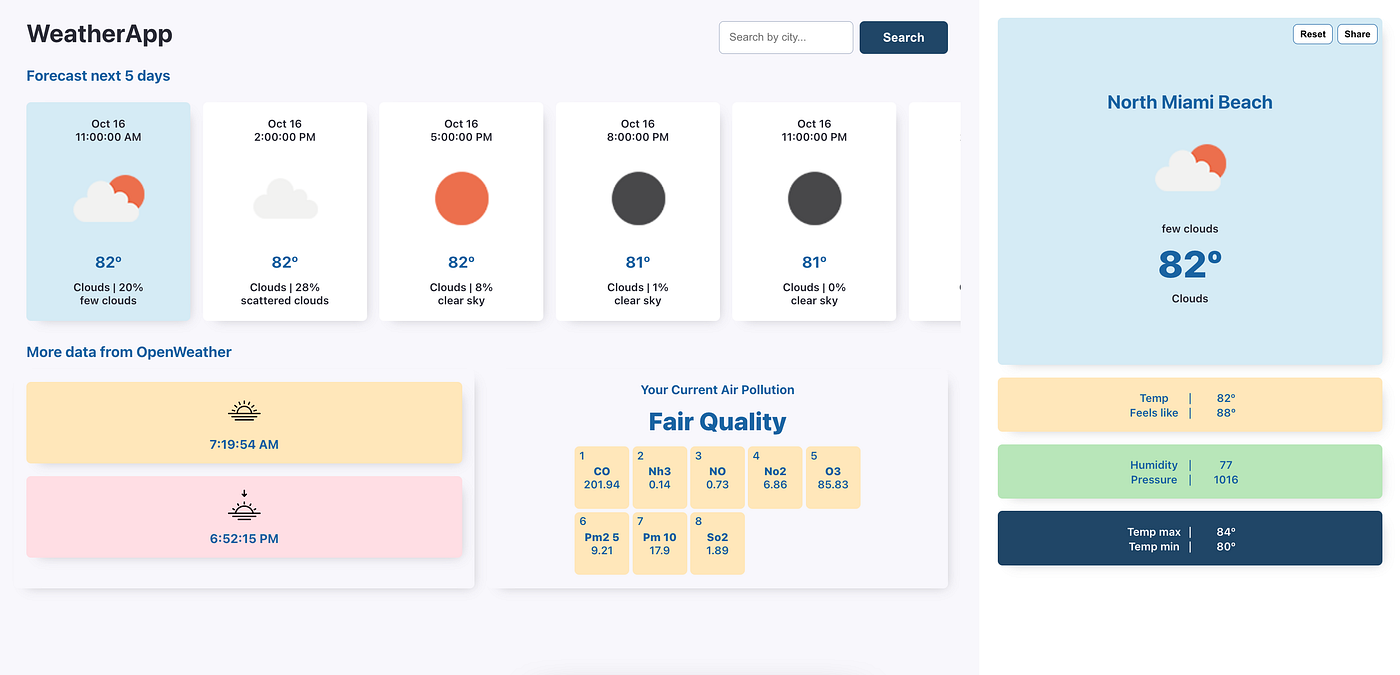Click the few clouds weather icon on first forecast card
The image size is (1400, 675).
point(108,197)
